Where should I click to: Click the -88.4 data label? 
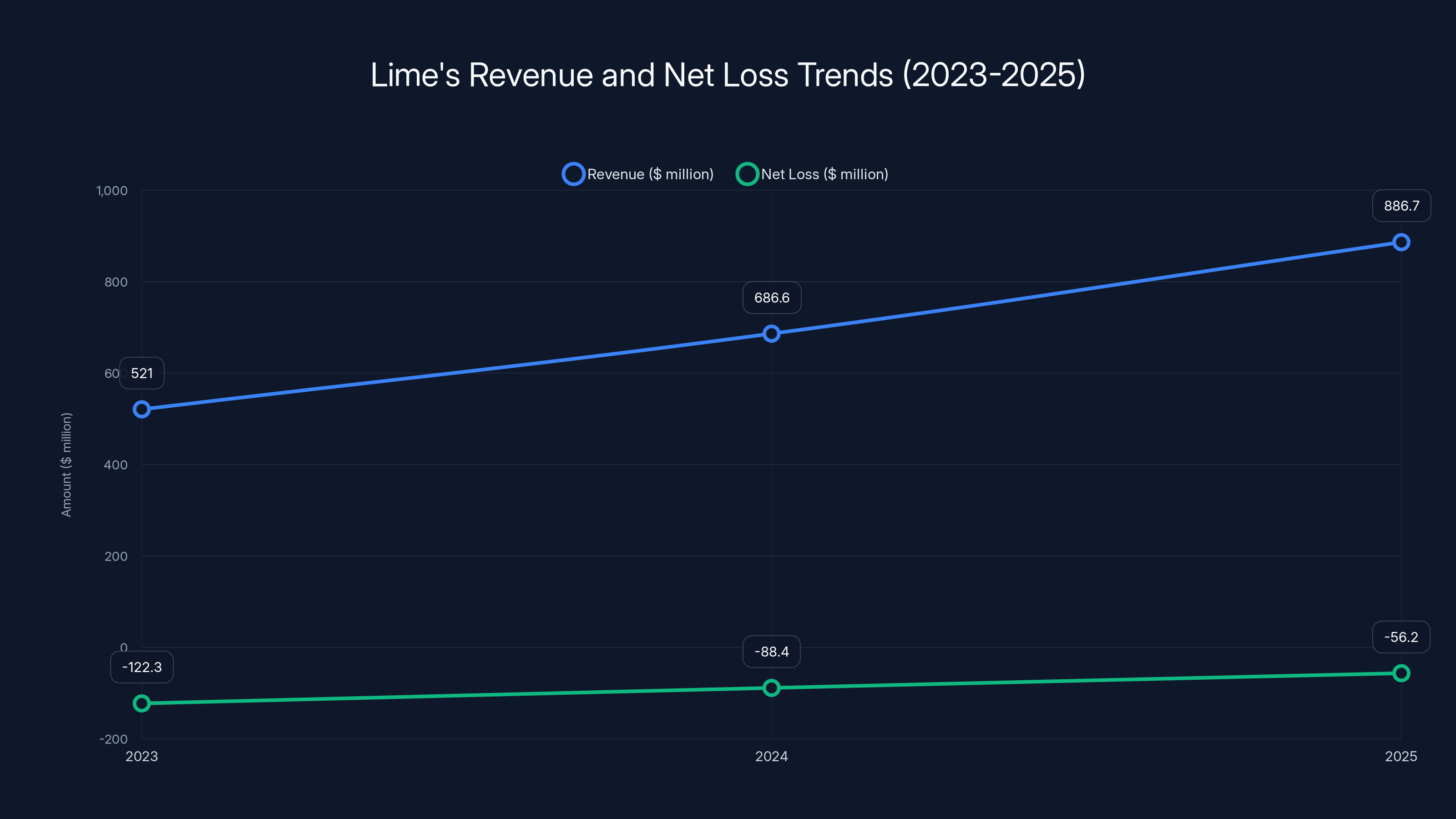(772, 652)
